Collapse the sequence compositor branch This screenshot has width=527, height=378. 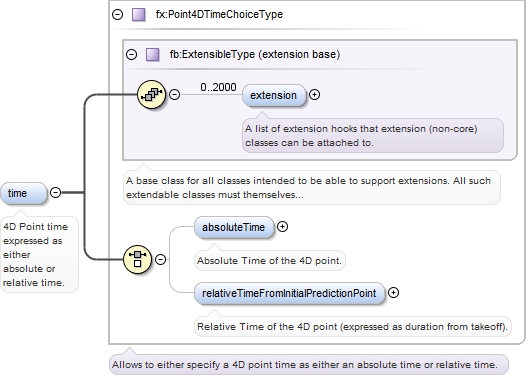pyautogui.click(x=174, y=94)
